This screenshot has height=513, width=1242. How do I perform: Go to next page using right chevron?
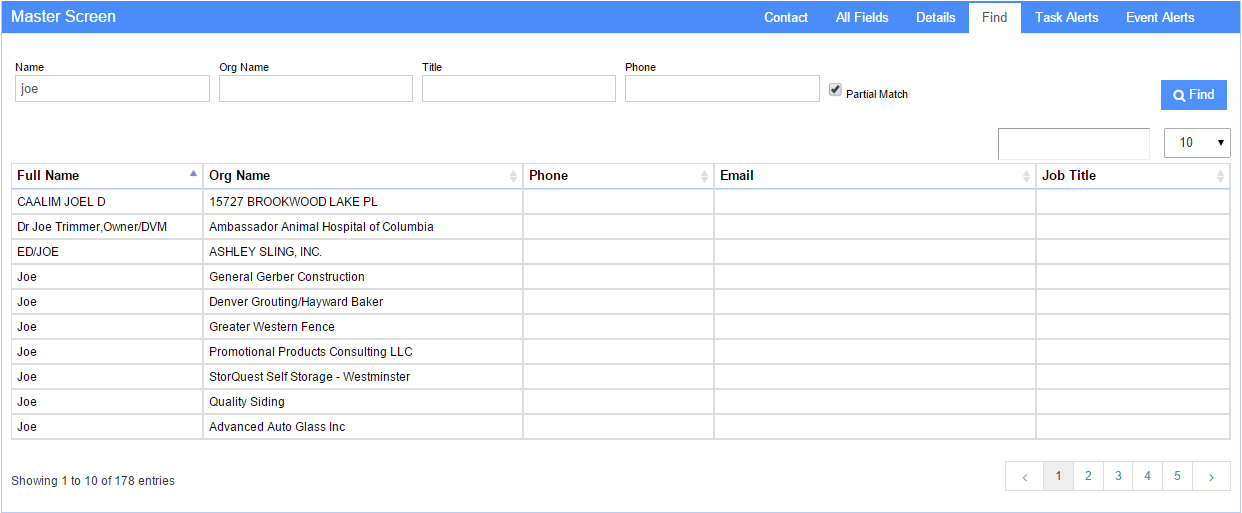1212,477
